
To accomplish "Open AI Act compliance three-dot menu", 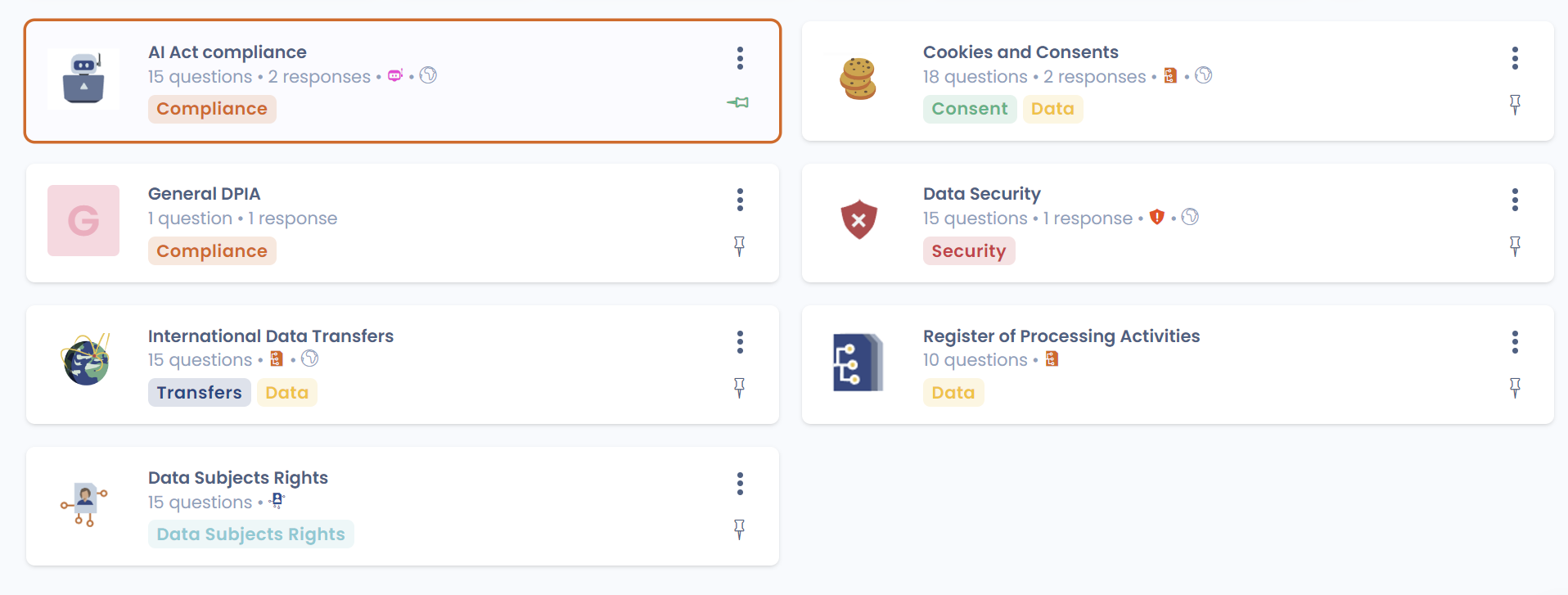I will pyautogui.click(x=740, y=58).
